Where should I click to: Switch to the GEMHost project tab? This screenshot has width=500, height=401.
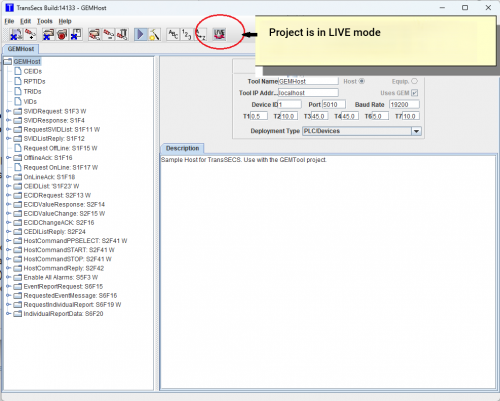(x=21, y=49)
